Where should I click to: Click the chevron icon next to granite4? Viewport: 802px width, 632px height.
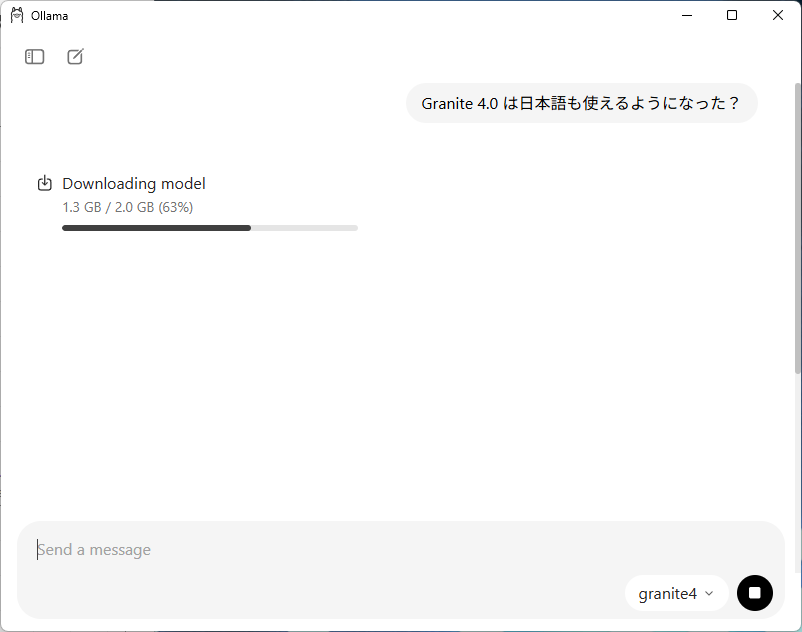tap(710, 593)
